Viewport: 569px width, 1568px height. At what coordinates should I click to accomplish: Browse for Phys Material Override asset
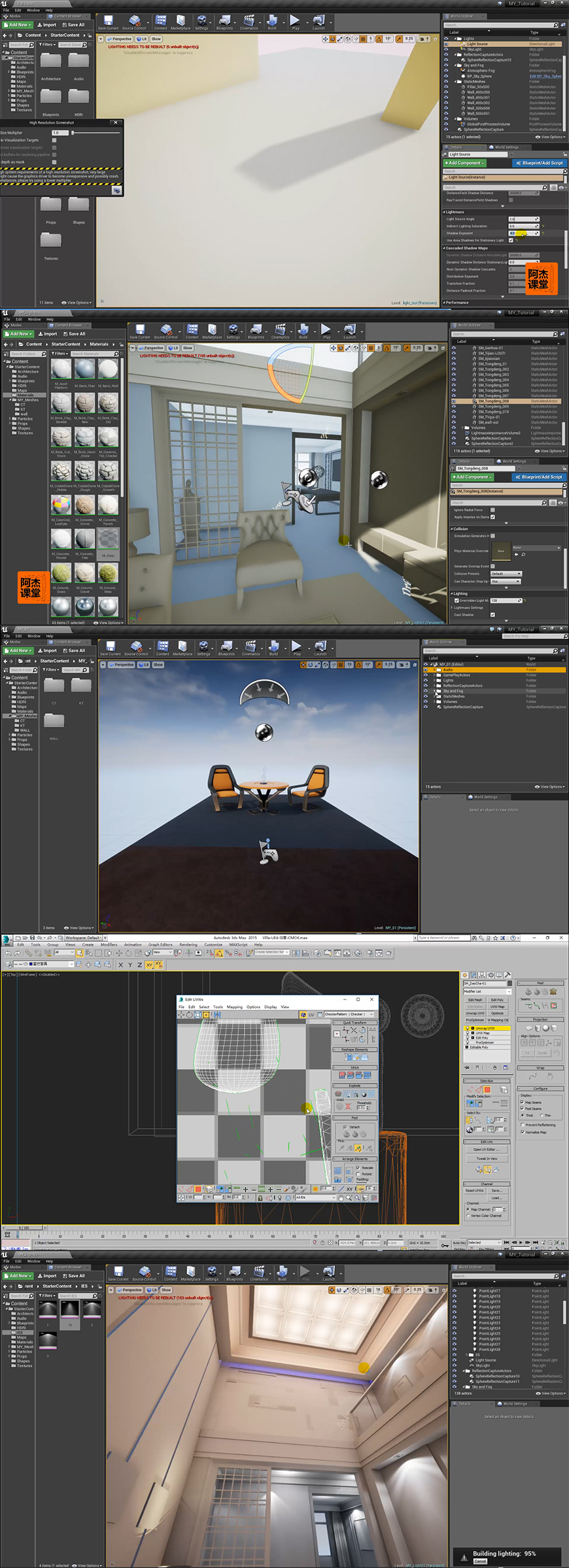[523, 554]
